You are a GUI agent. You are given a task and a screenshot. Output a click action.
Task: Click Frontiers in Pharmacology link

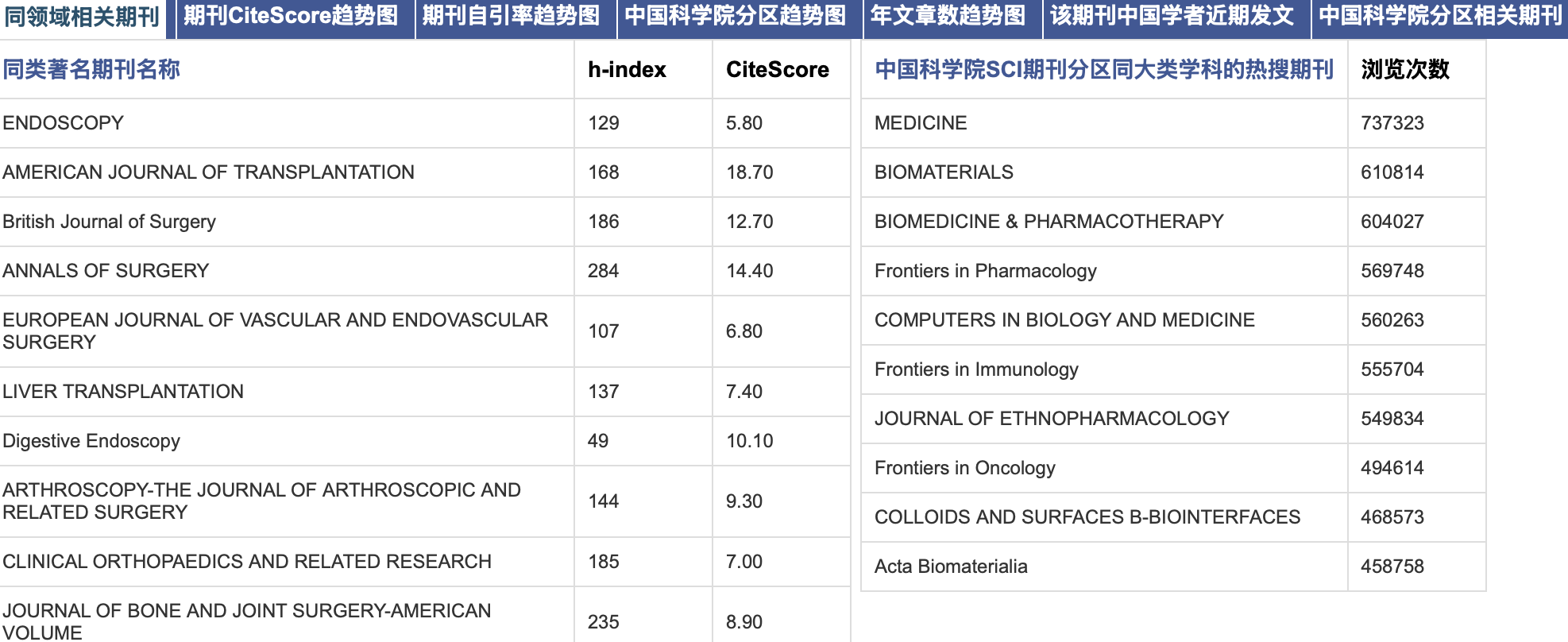point(985,271)
